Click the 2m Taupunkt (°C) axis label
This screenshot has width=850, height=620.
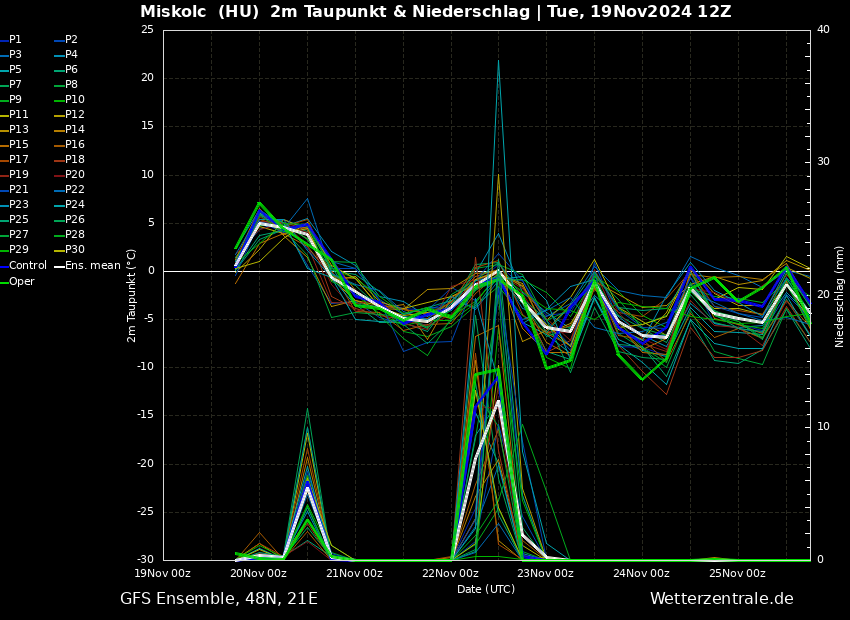coord(132,295)
